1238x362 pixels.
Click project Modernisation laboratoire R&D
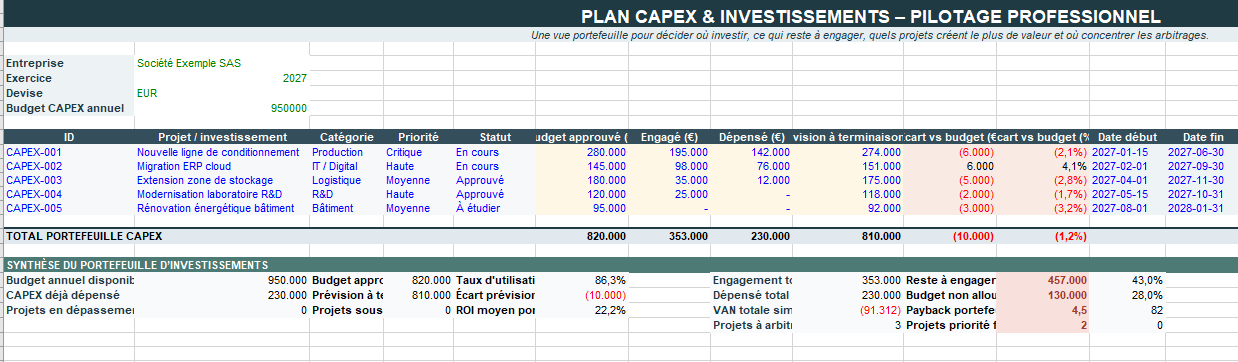pyautogui.click(x=222, y=194)
